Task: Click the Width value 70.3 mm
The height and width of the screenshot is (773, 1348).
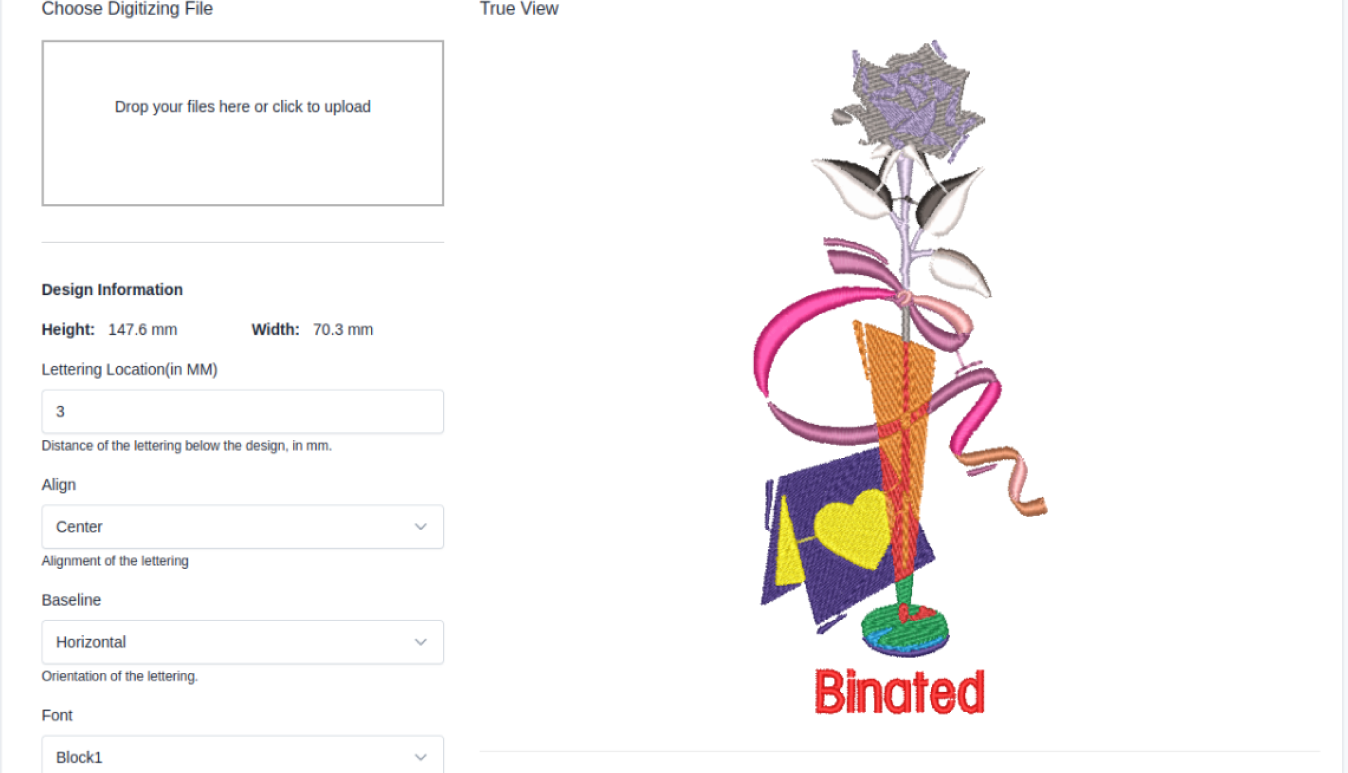Action: point(342,329)
